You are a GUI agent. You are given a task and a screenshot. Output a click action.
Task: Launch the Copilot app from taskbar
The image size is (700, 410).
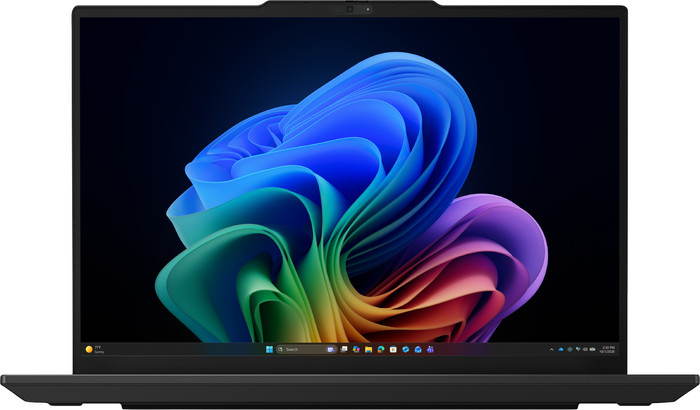click(x=356, y=349)
